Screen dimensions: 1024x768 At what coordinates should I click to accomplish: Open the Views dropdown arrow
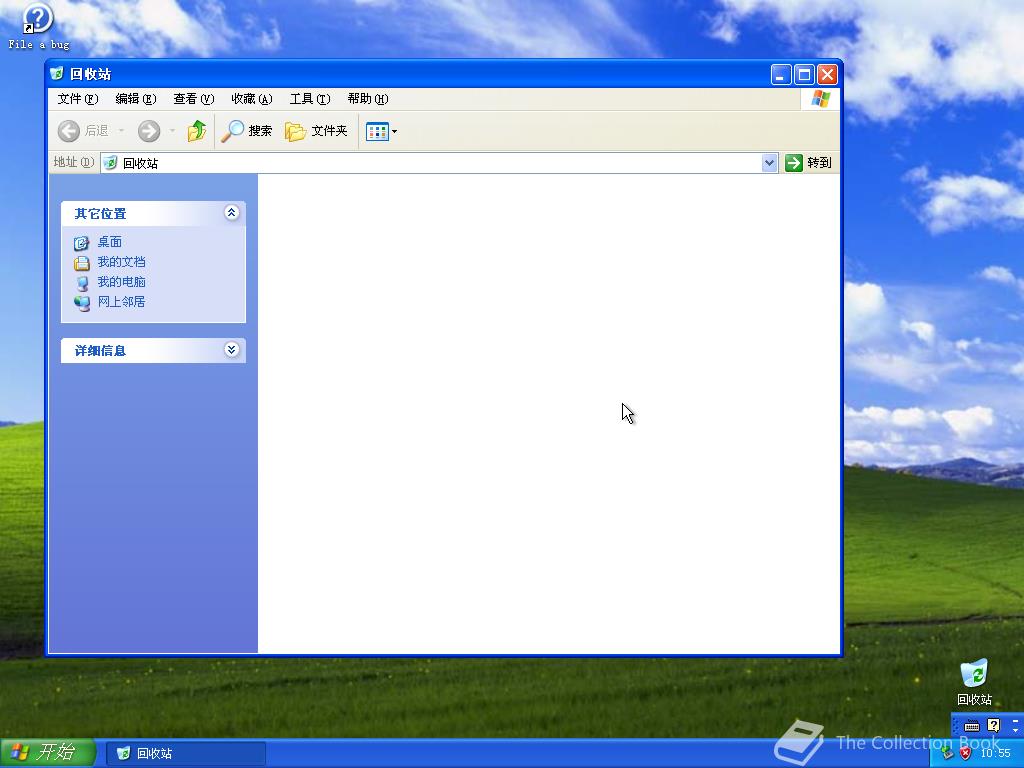tap(394, 131)
